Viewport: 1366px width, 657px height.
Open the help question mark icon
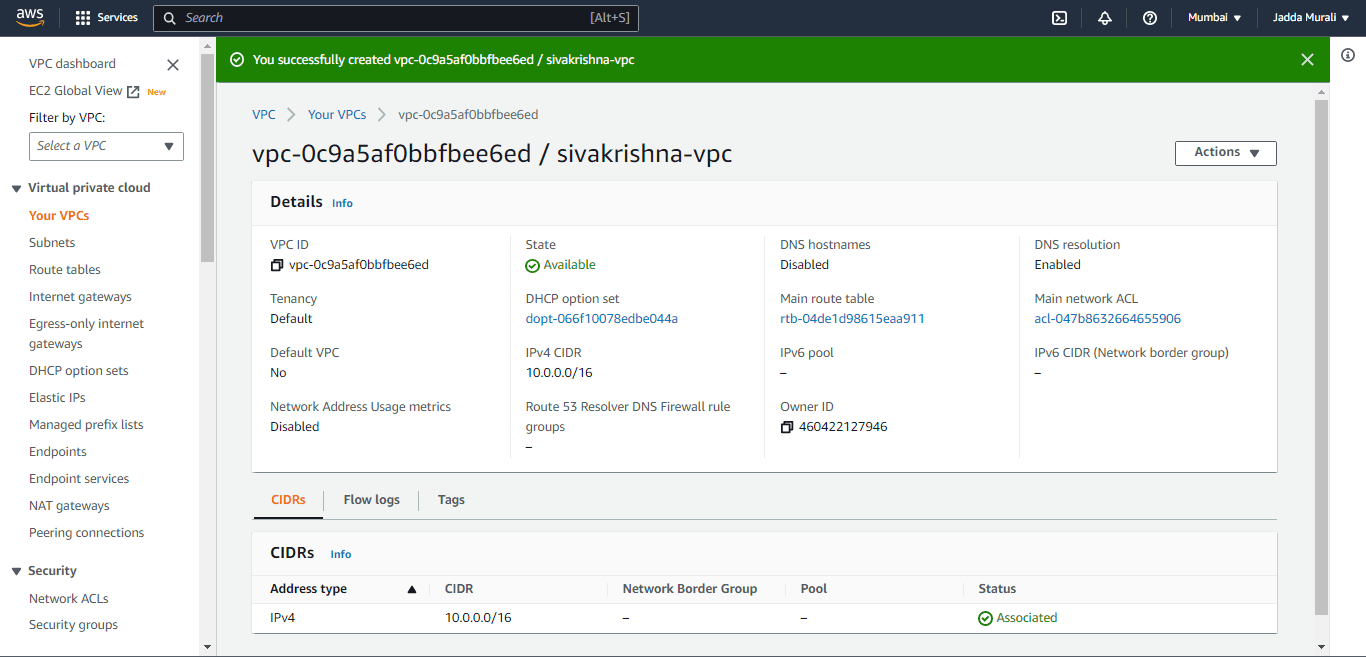[x=1150, y=18]
